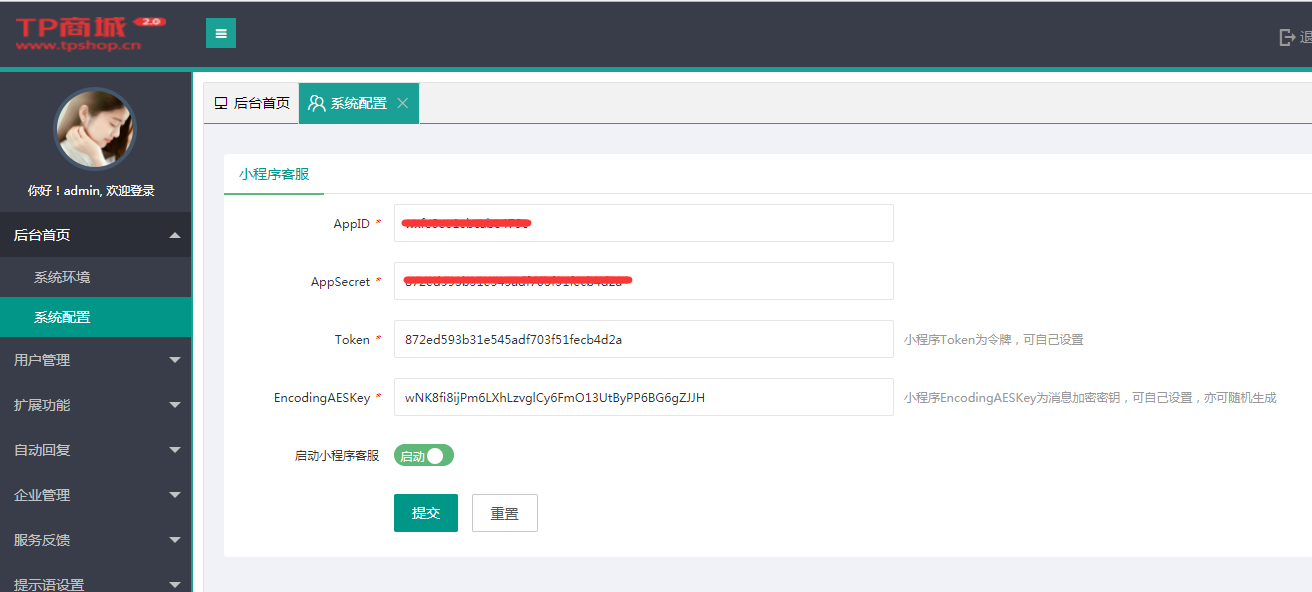
Task: Click the 提交 submit button
Action: tap(426, 513)
